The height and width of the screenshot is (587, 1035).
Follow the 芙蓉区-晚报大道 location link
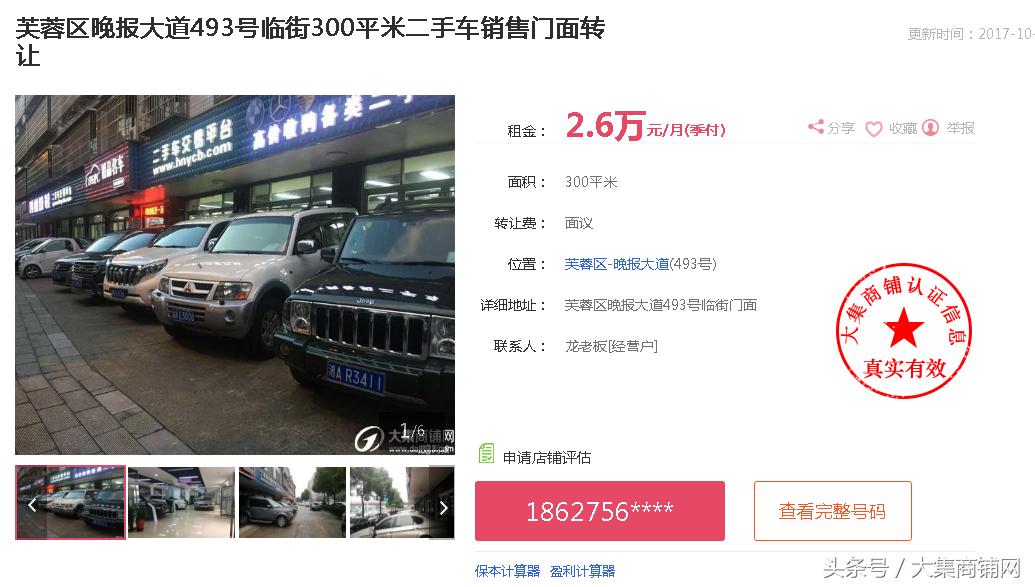coord(617,264)
